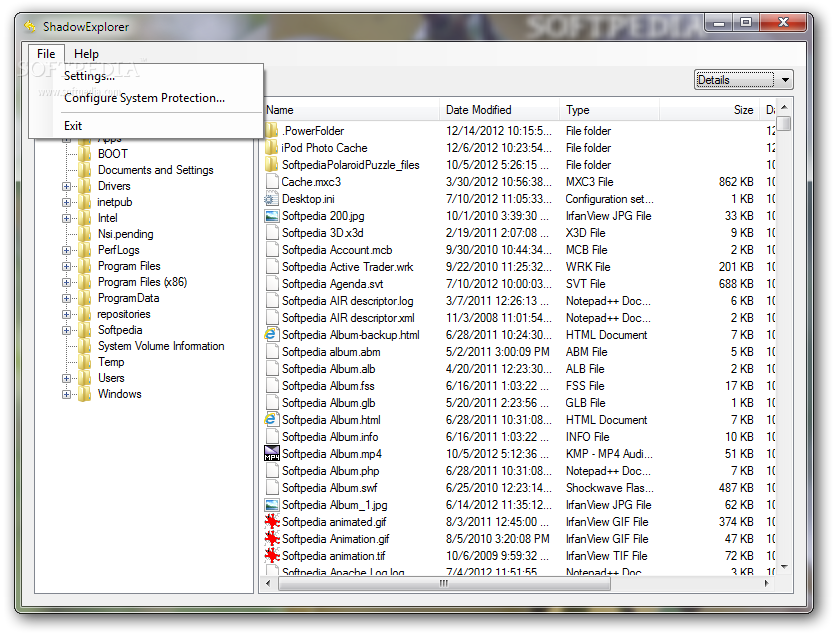Viewport: 834px width, 634px height.
Task: Select Exit in the File menu
Action: (x=73, y=126)
